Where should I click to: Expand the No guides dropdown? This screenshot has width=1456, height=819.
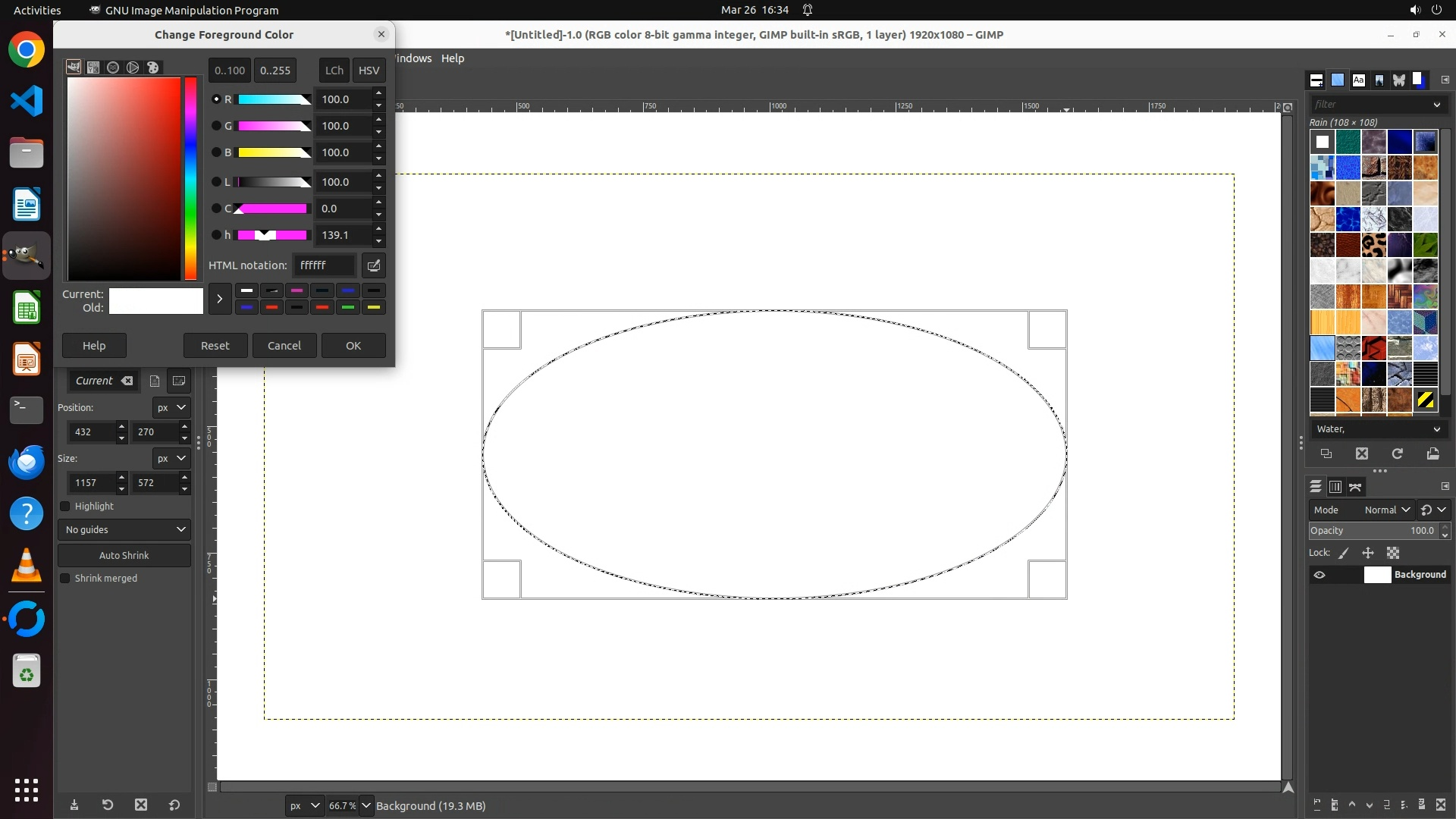click(124, 529)
